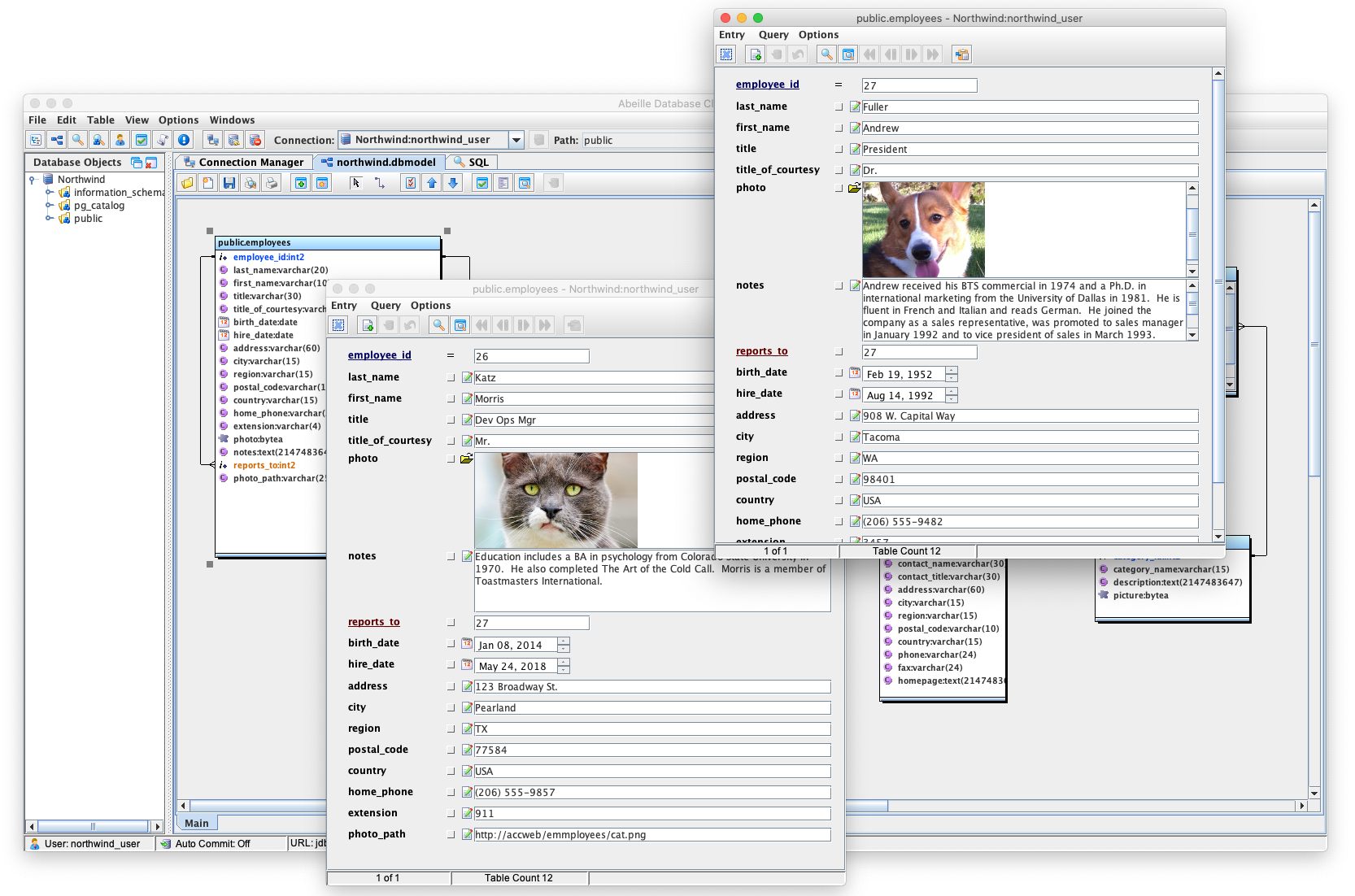Toggle the checkbox beside Katz's country field
The image size is (1355, 896).
[x=451, y=771]
